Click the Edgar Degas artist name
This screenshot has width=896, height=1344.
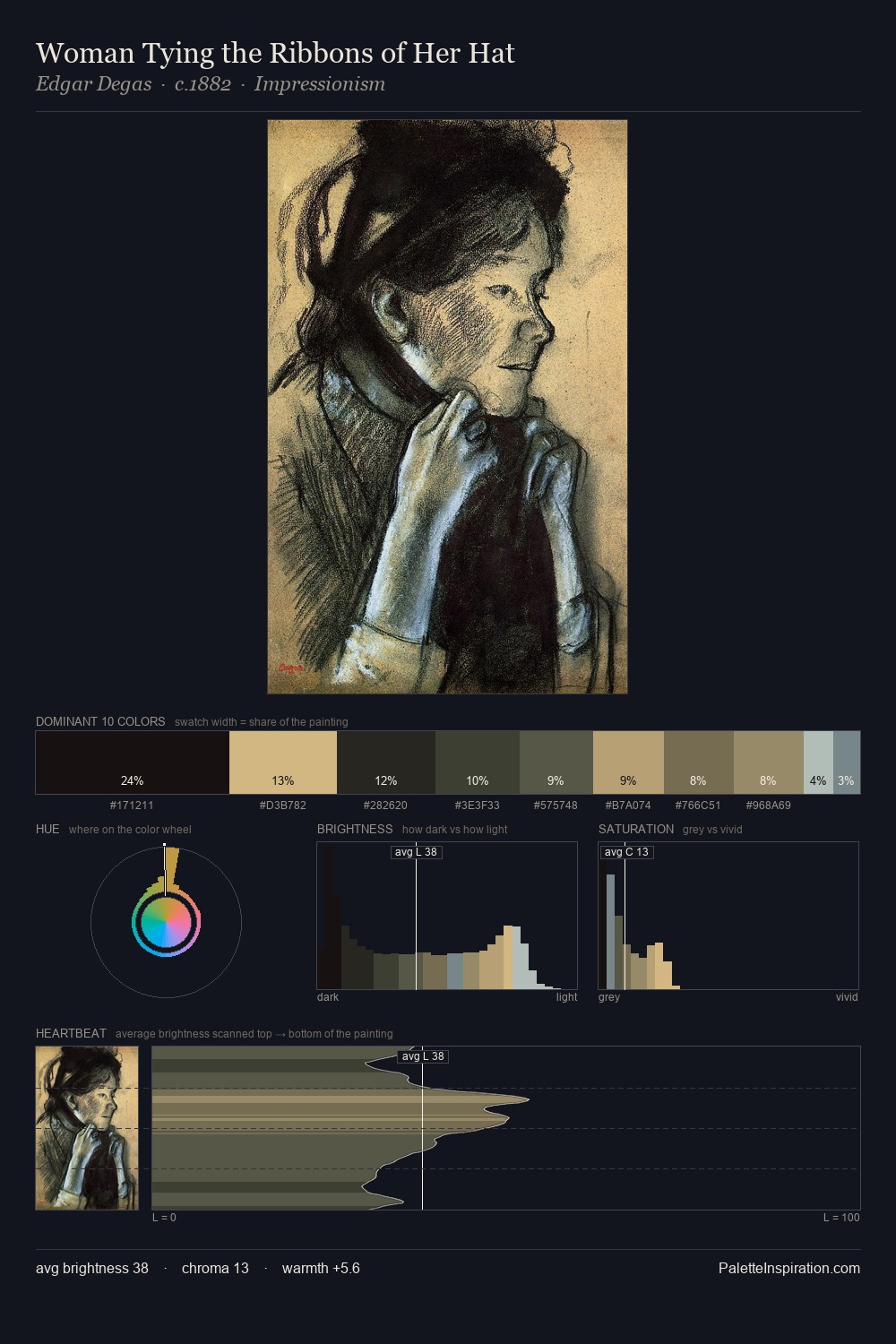[x=93, y=84]
